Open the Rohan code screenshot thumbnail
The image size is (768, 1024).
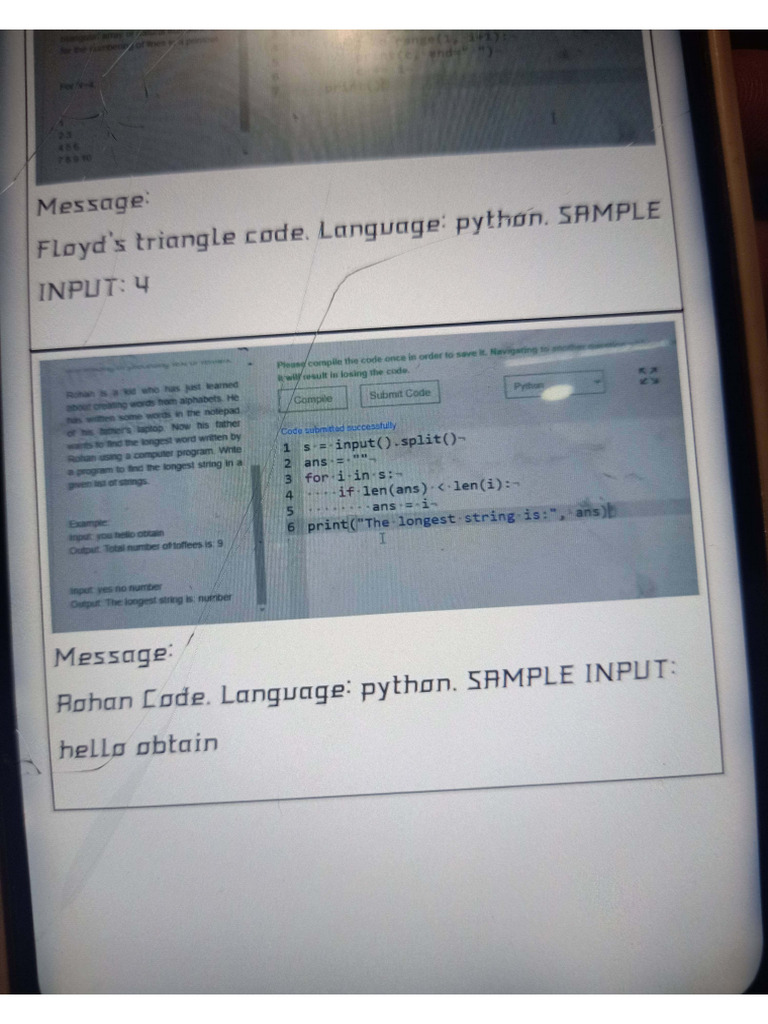tap(370, 477)
